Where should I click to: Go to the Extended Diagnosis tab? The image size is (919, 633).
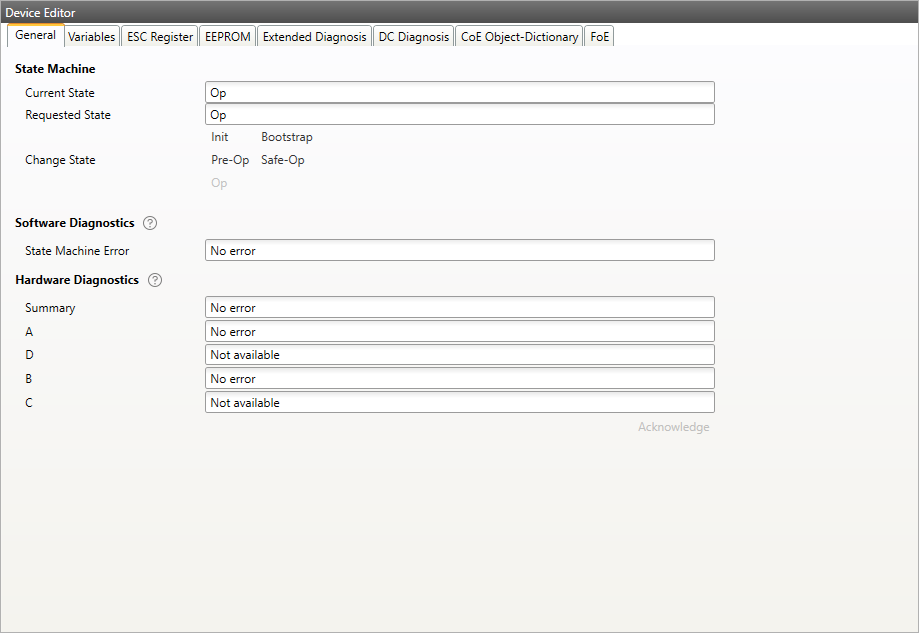pos(314,37)
